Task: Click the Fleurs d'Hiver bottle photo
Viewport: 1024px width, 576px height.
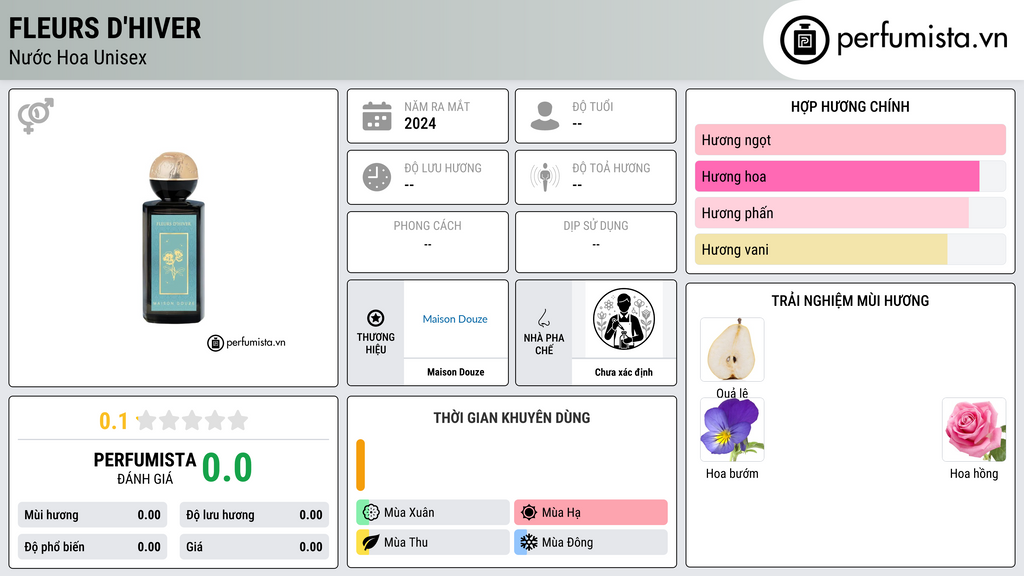Action: click(x=173, y=238)
